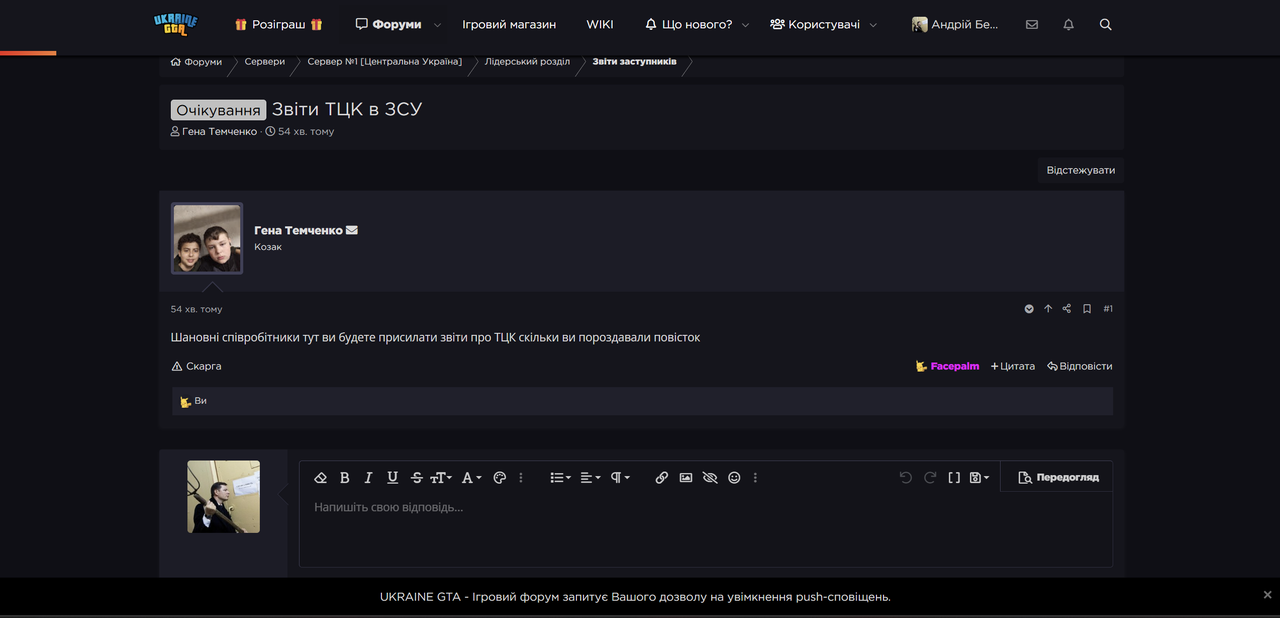Screen dimensions: 1280x618
Task: Open the font size dropdown
Action: tap(441, 478)
